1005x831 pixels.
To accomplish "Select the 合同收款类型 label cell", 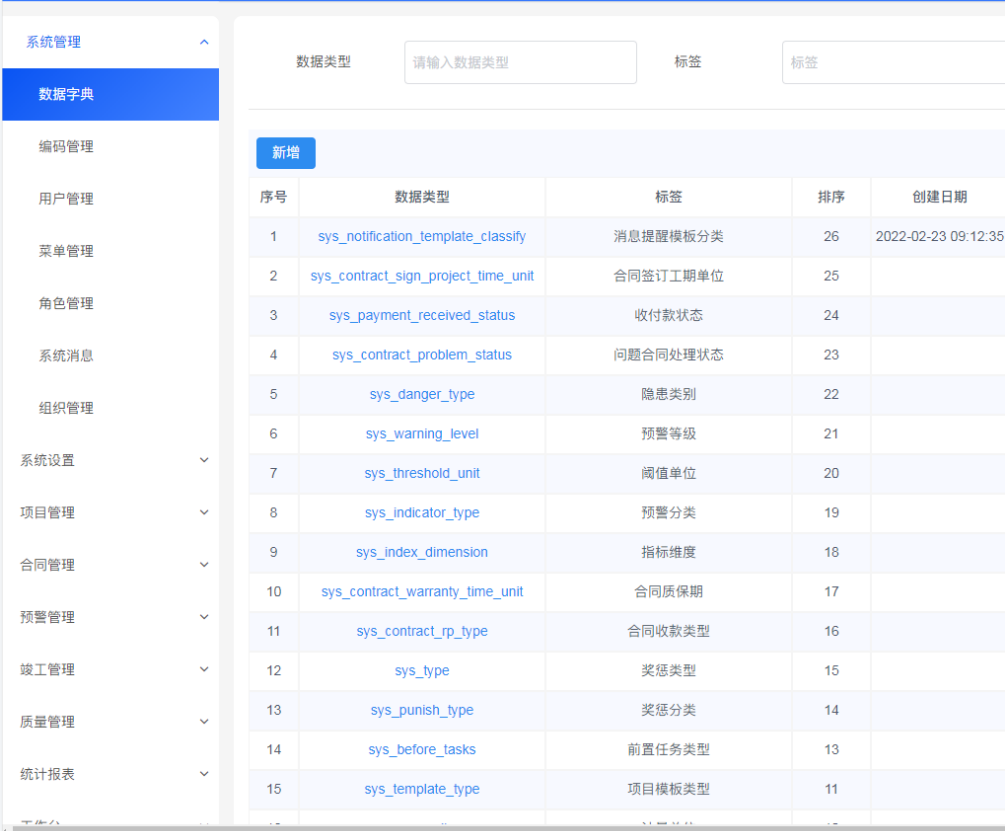I will coord(669,631).
